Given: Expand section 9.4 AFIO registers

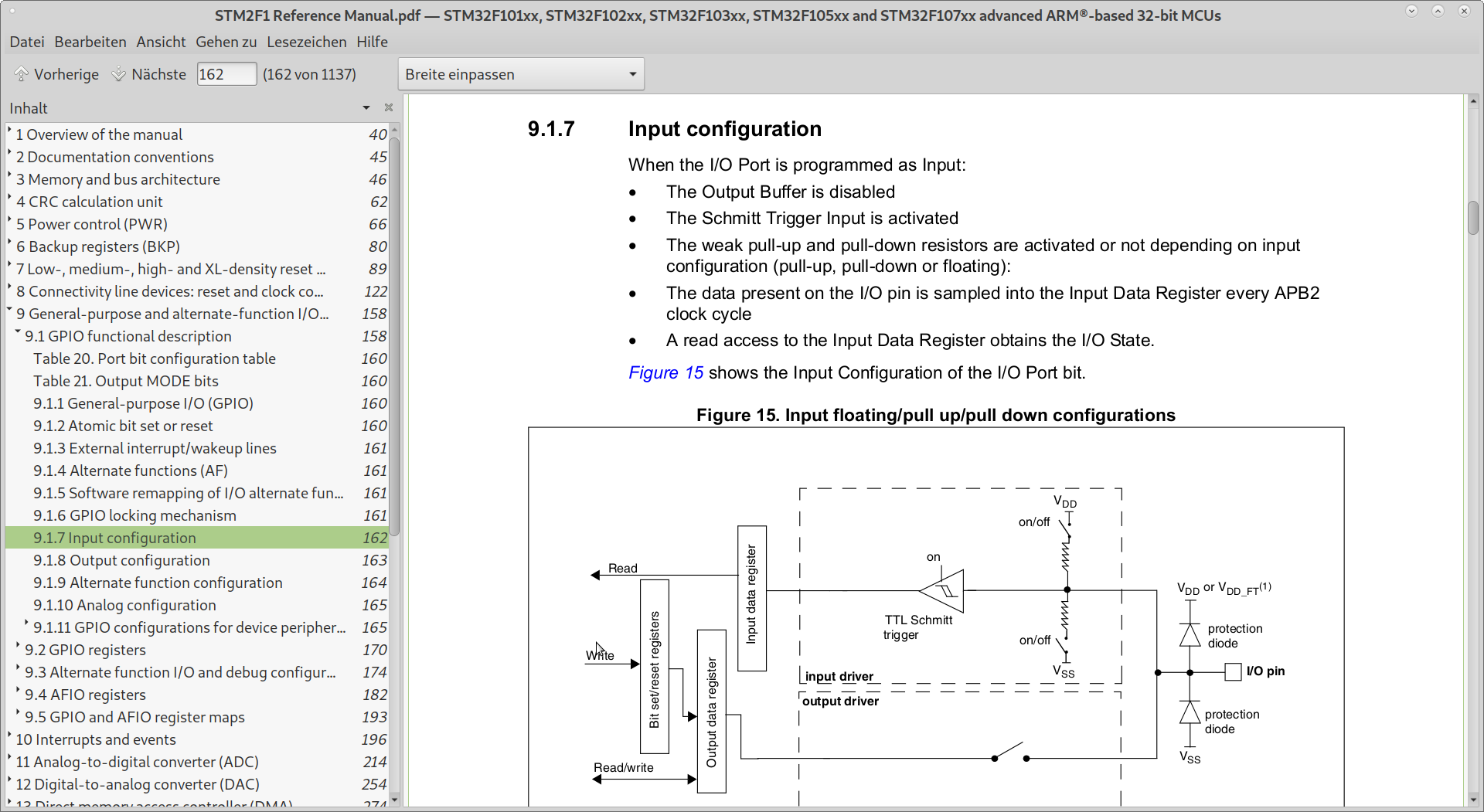Looking at the screenshot, I should (19, 691).
